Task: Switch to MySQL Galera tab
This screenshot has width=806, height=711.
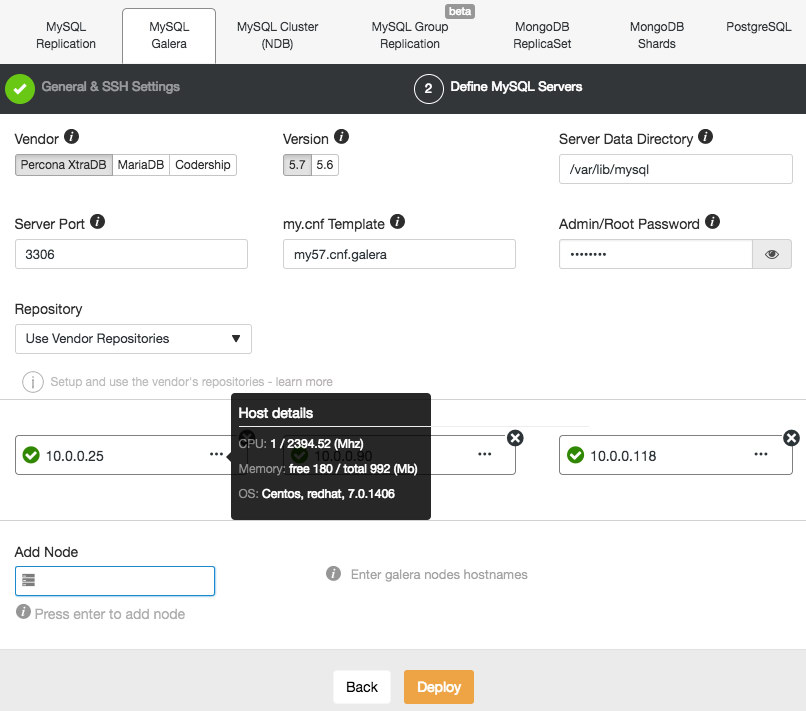Action: click(x=169, y=35)
